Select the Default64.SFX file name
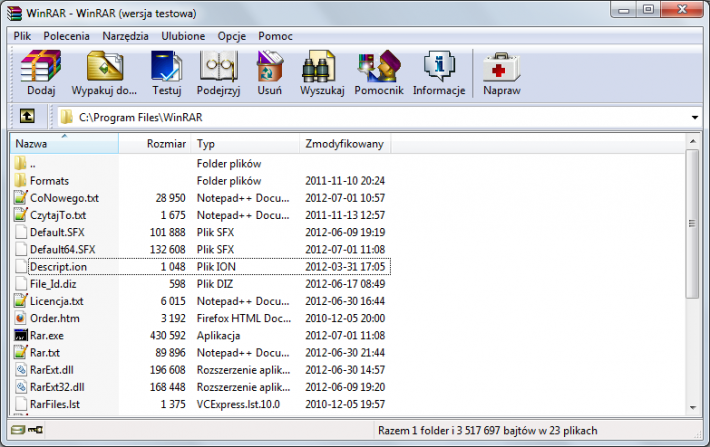Screen dimensions: 710x447 click(62, 250)
